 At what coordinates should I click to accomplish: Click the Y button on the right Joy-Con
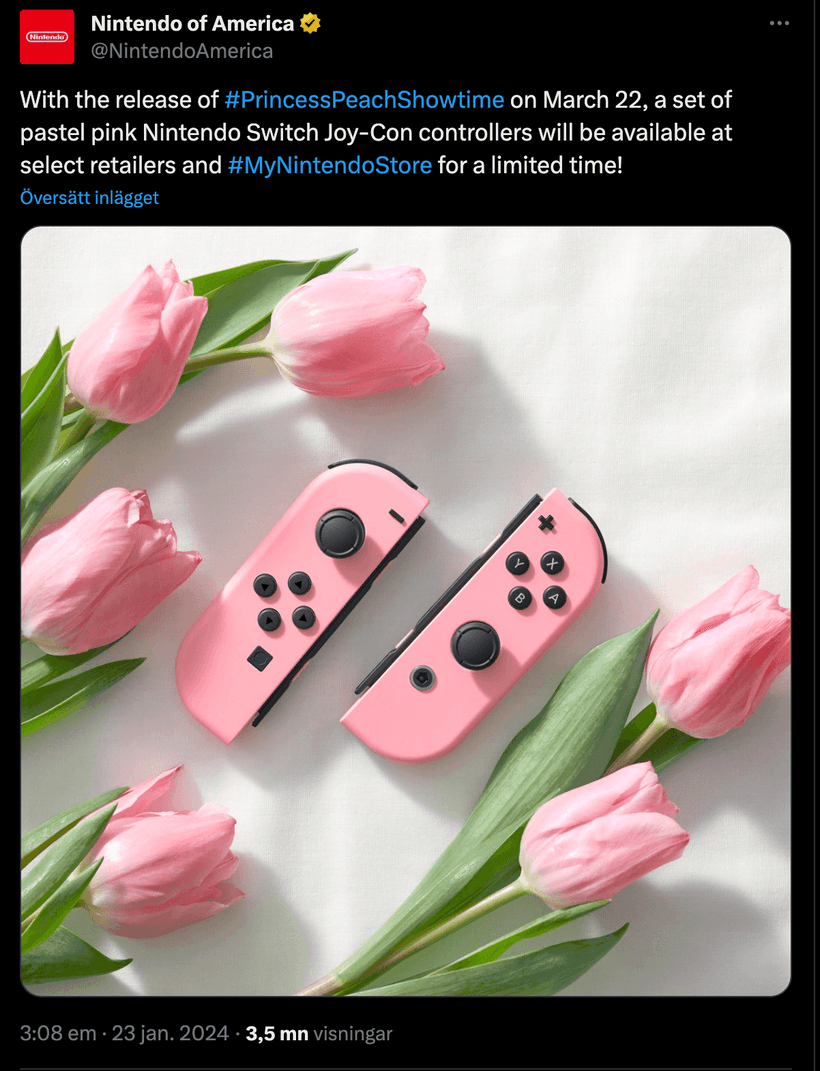pyautogui.click(x=518, y=564)
